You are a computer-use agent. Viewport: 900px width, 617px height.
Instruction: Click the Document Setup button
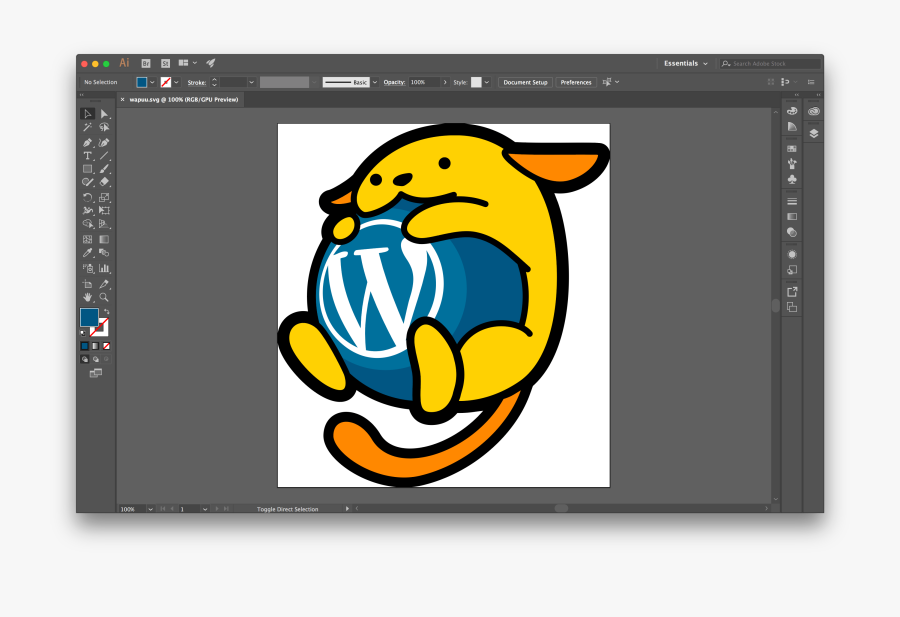[x=524, y=82]
